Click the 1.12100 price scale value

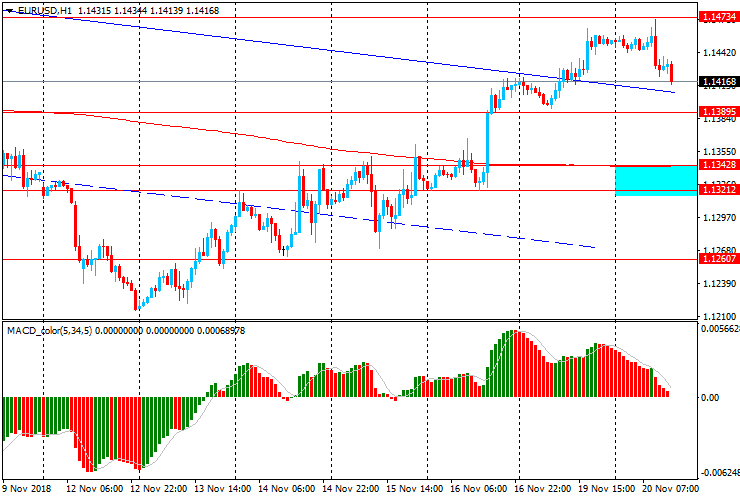pos(719,316)
